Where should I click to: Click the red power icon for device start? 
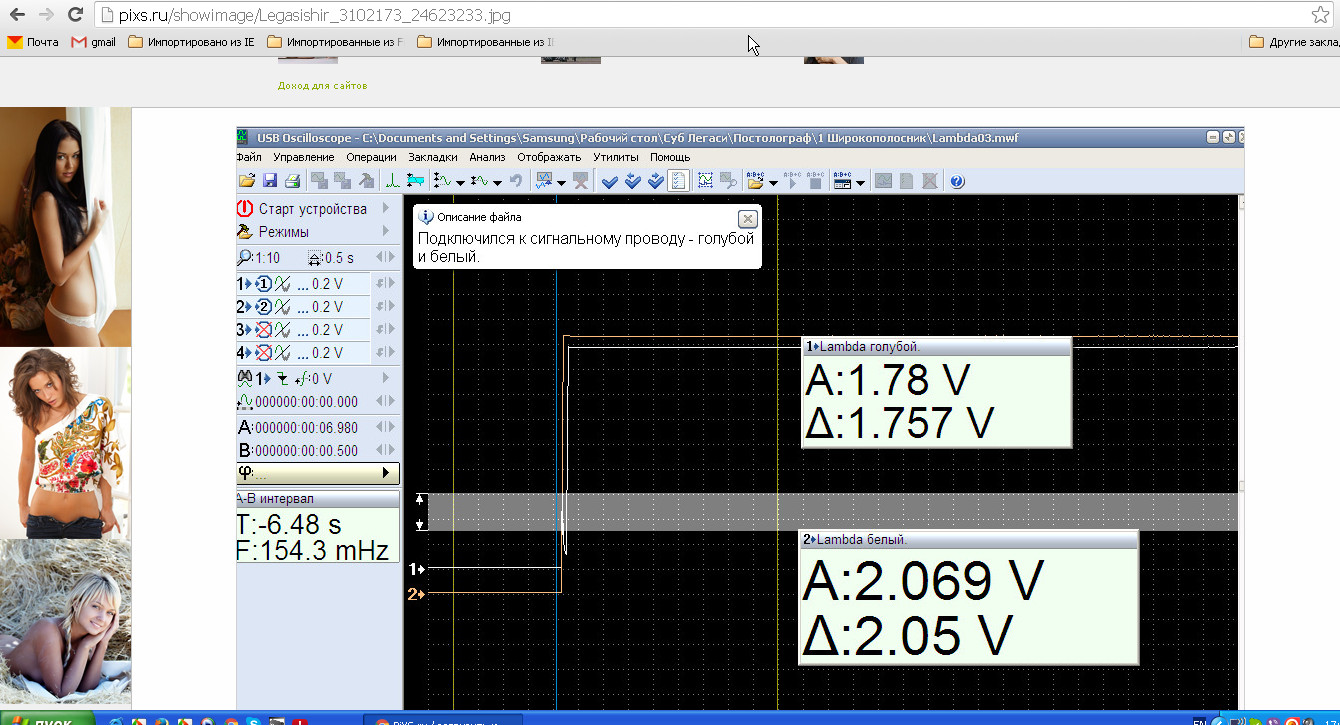point(246,209)
